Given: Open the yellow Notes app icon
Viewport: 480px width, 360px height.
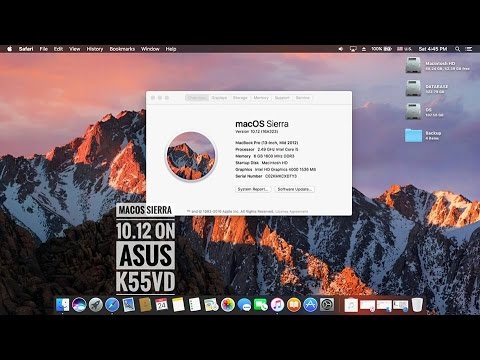Looking at the screenshot, I should 178,305.
